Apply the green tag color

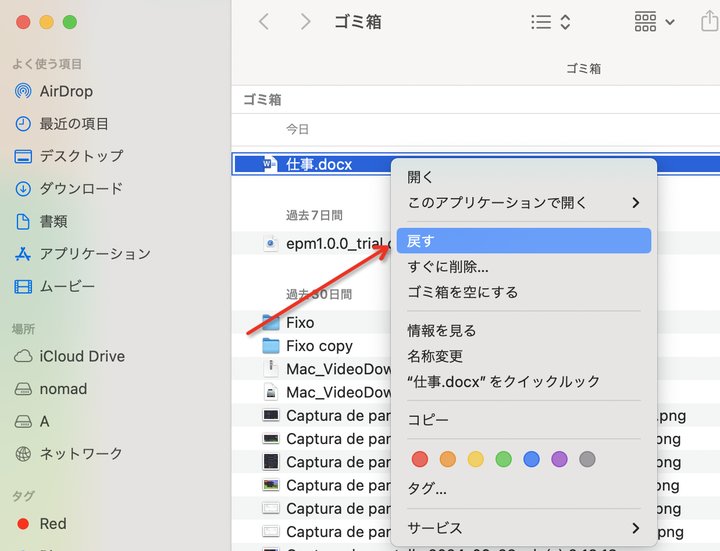pos(504,459)
